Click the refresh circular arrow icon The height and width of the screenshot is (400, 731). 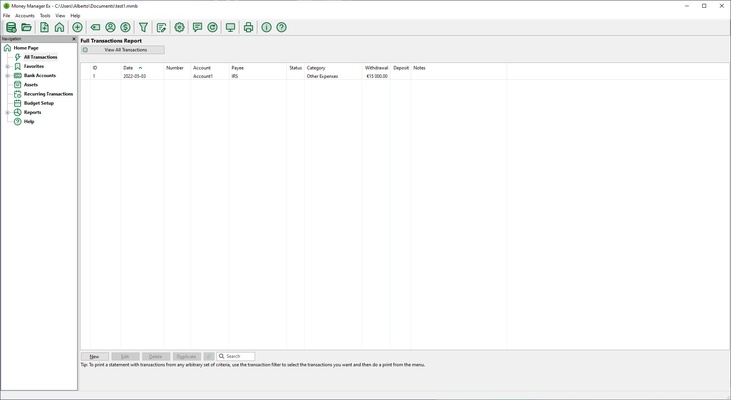click(212, 28)
